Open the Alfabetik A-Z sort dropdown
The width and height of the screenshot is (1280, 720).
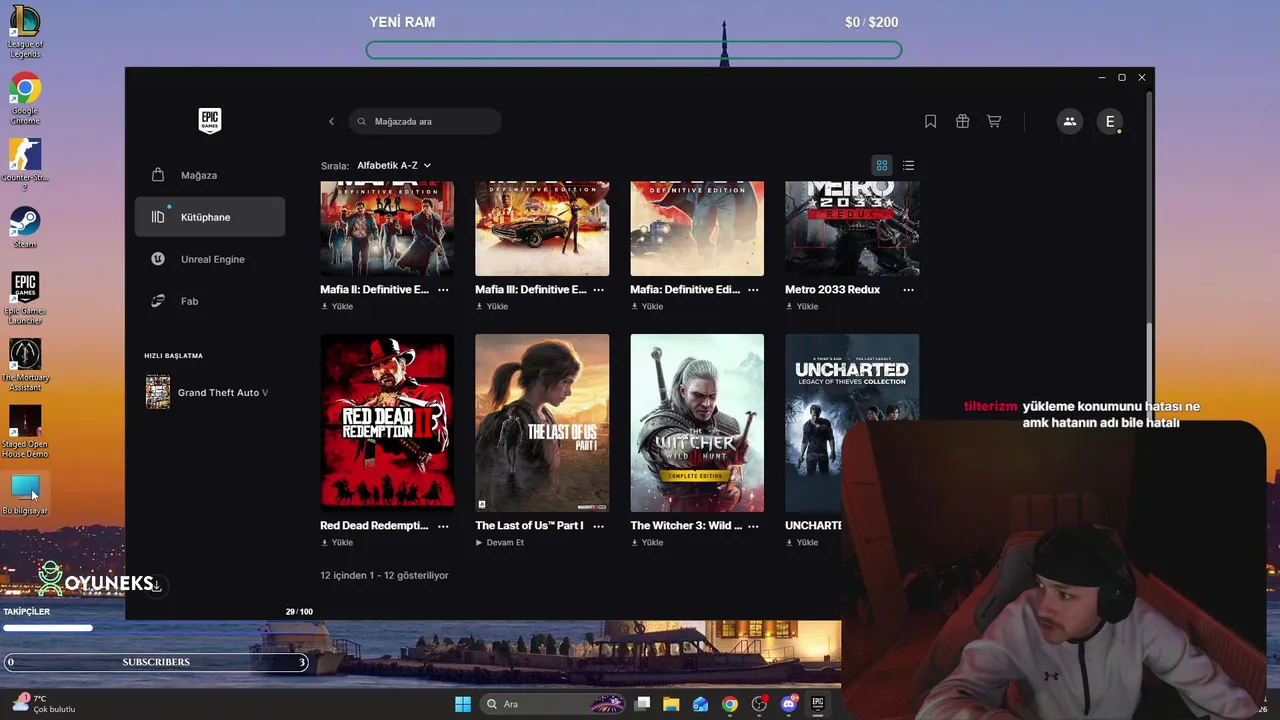[x=394, y=165]
